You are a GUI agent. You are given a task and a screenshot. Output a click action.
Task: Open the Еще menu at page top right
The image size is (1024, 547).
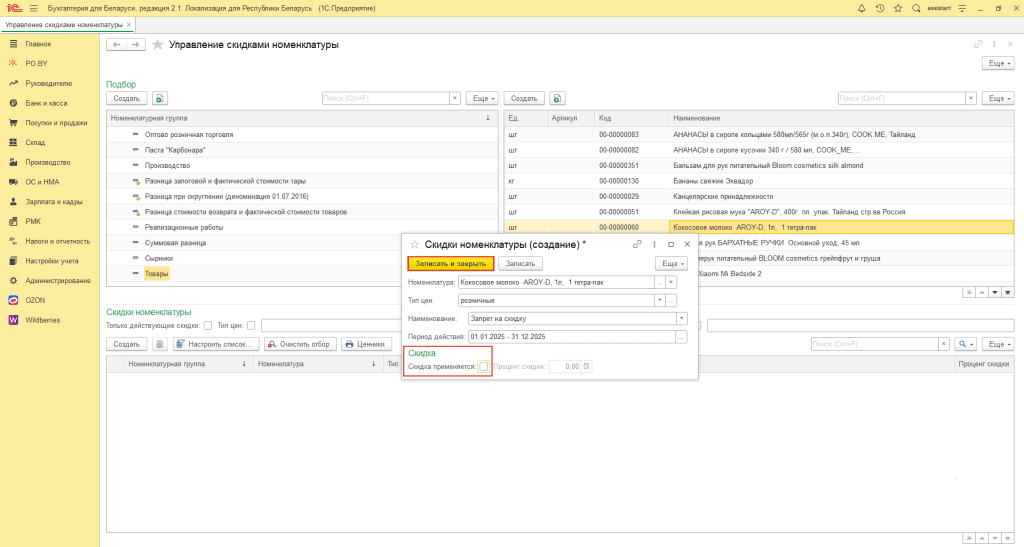(x=998, y=63)
